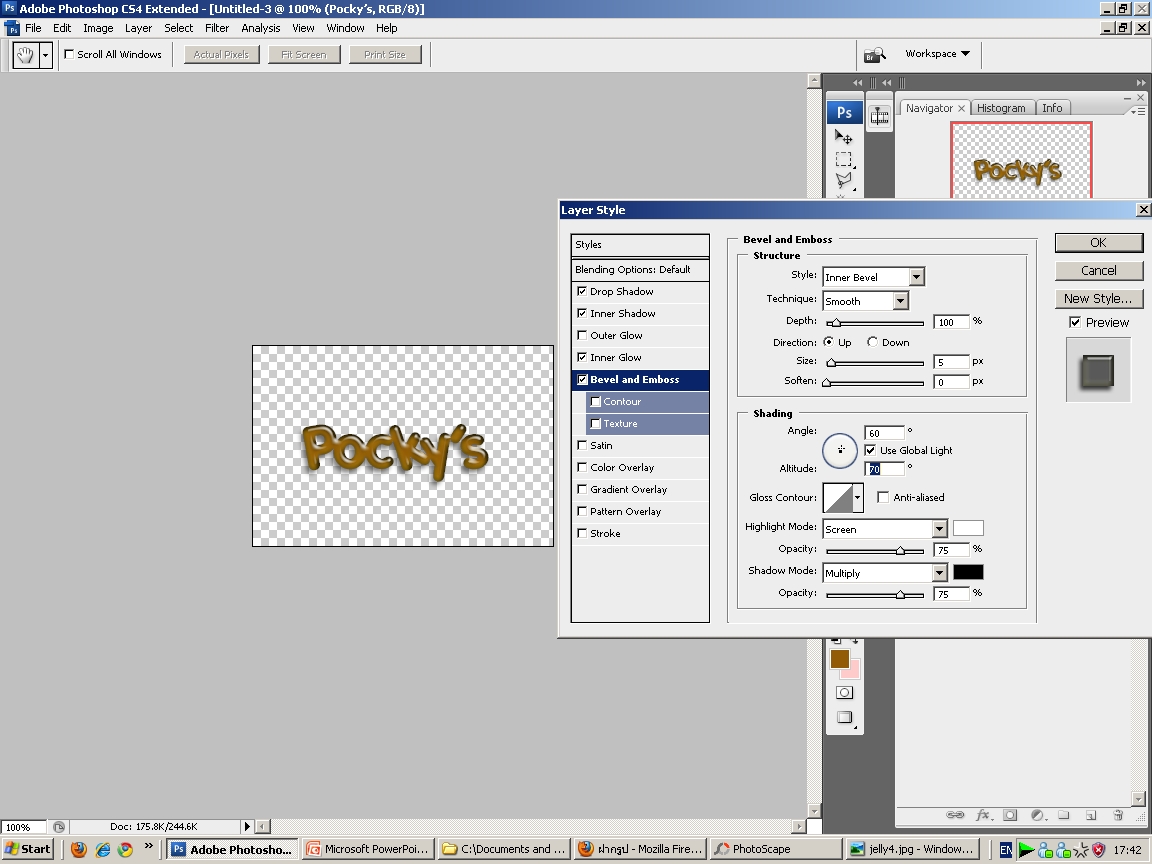Image resolution: width=1152 pixels, height=864 pixels.
Task: Toggle Use Global Light checkbox
Action: pos(870,450)
